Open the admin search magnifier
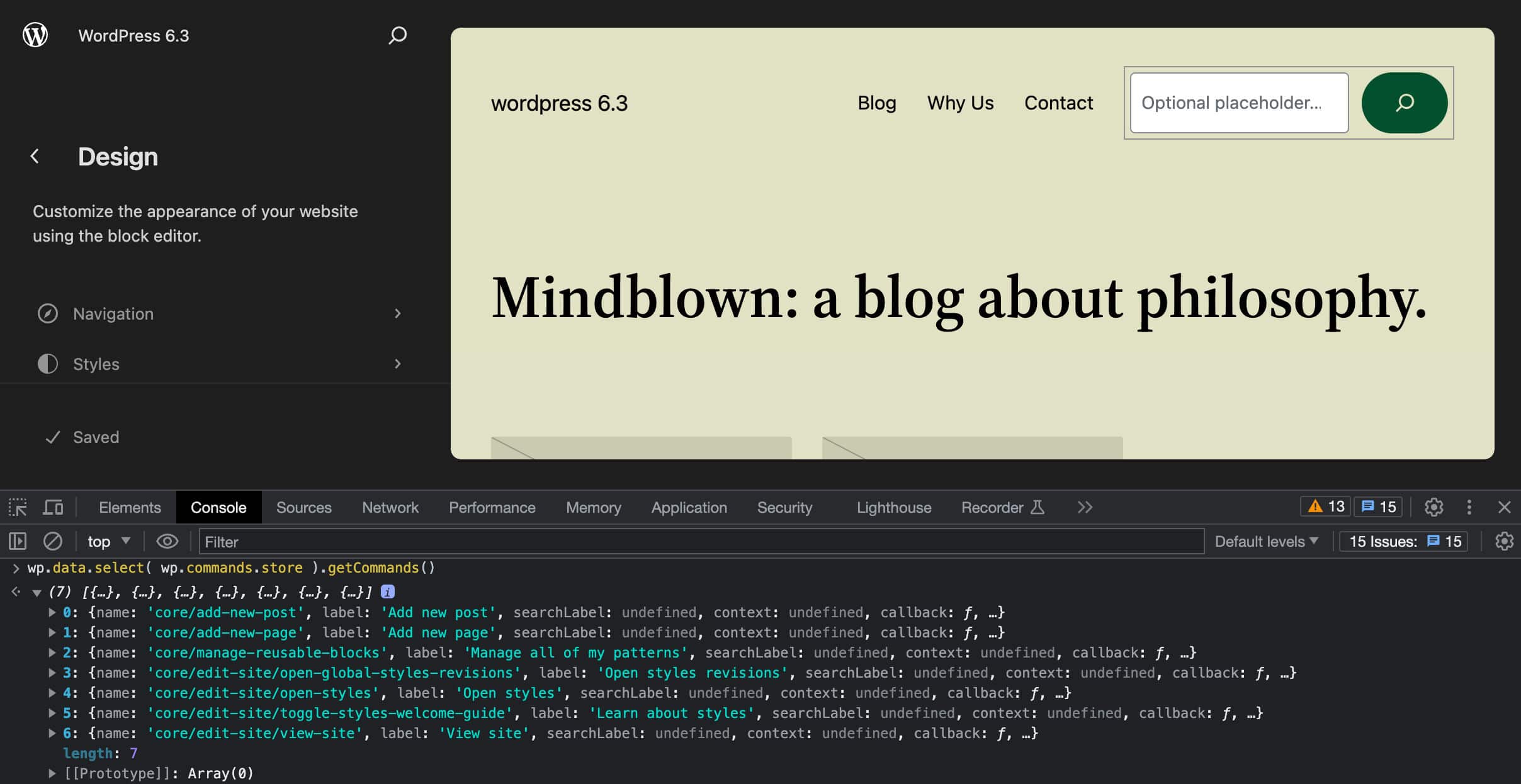This screenshot has width=1521, height=784. [x=397, y=35]
